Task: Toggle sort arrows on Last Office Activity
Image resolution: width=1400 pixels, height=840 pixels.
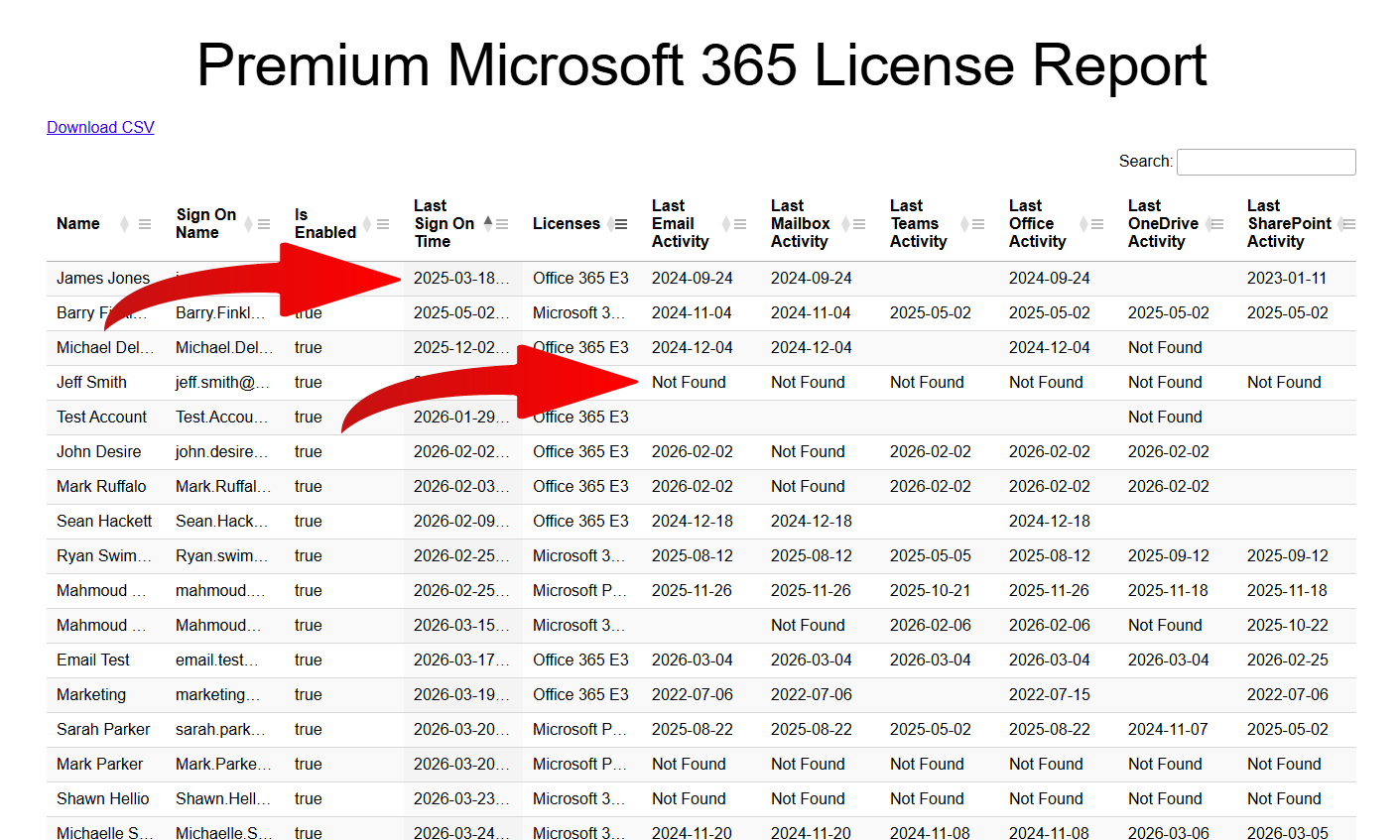Action: coord(1083,224)
